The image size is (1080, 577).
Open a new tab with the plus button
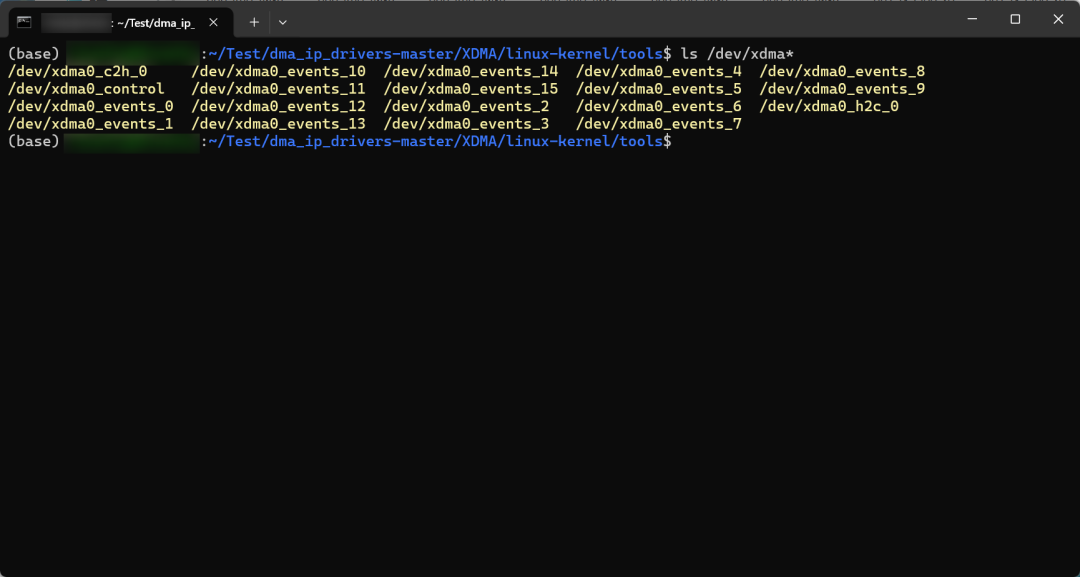[x=253, y=21]
